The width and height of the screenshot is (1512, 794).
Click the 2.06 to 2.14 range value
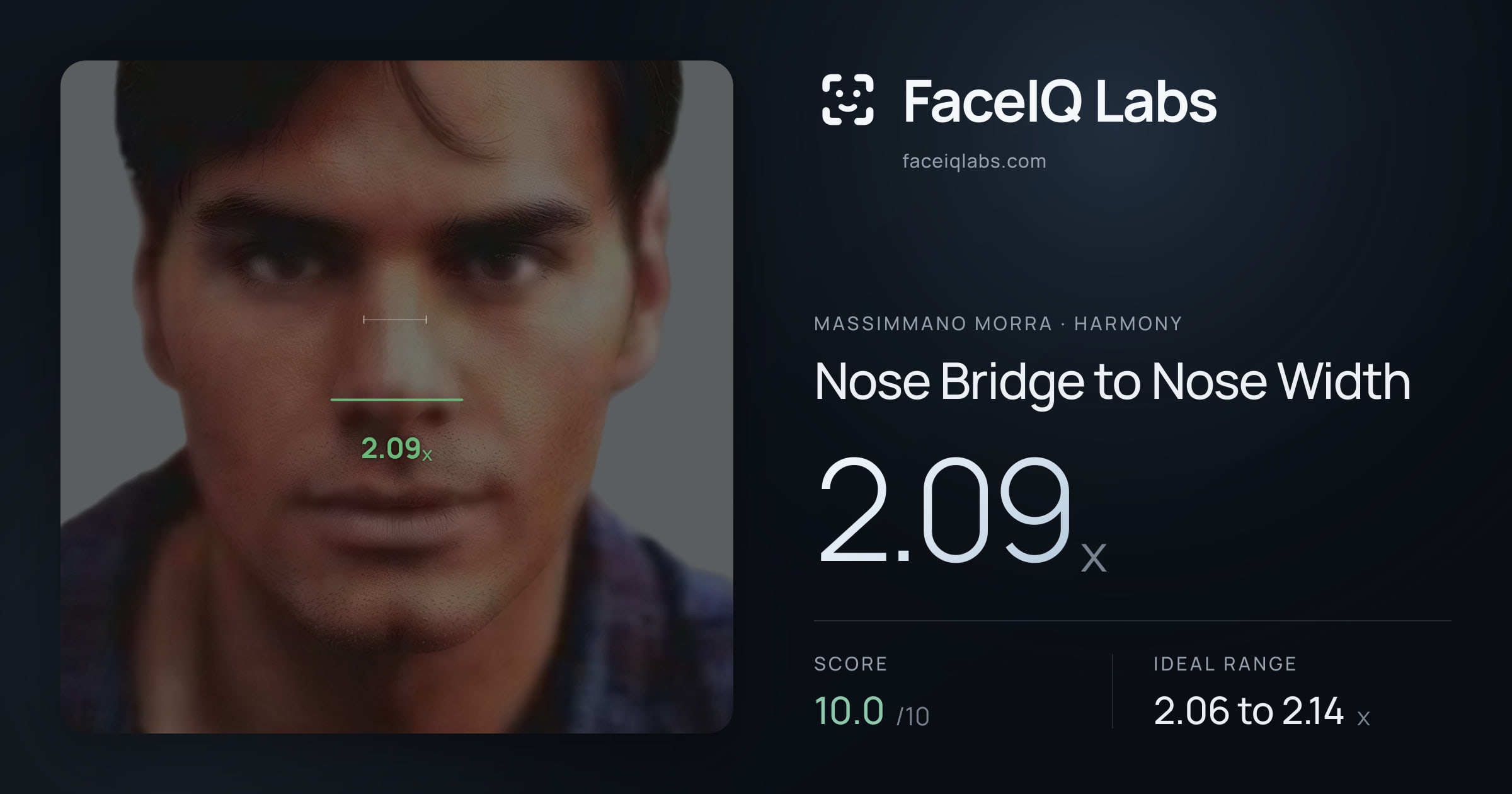click(x=1249, y=711)
